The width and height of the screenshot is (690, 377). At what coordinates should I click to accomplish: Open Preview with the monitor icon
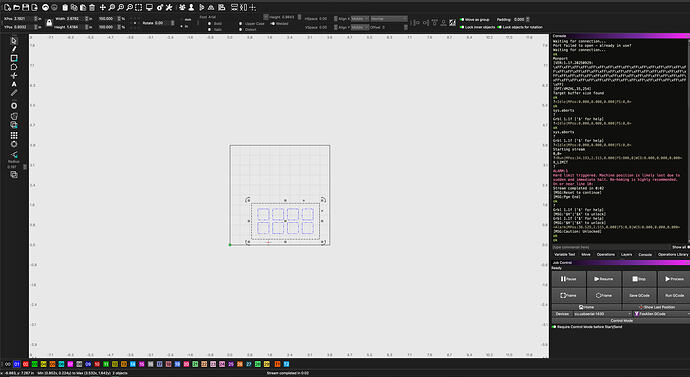coord(149,7)
